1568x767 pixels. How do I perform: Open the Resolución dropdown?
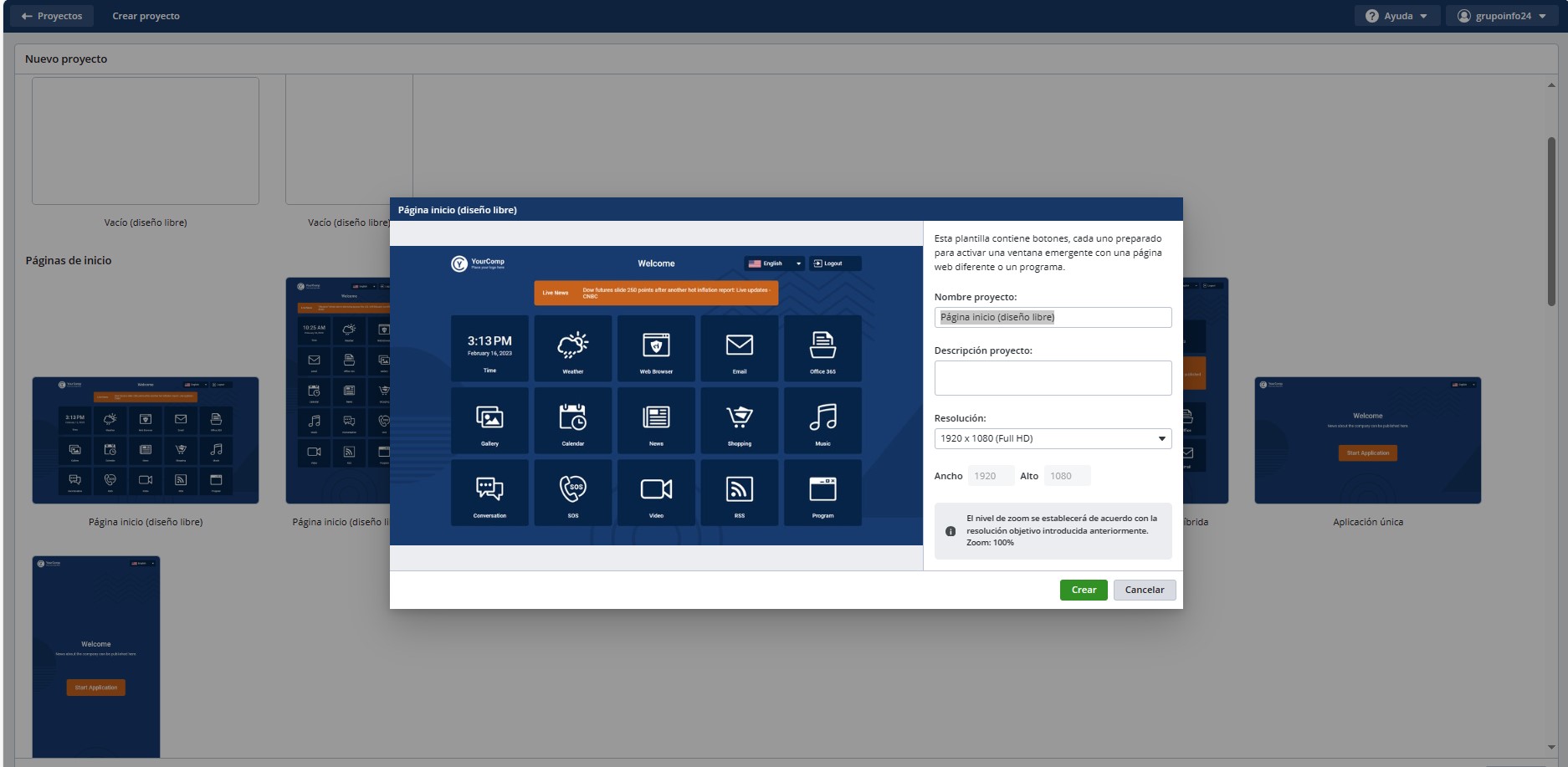1053,438
